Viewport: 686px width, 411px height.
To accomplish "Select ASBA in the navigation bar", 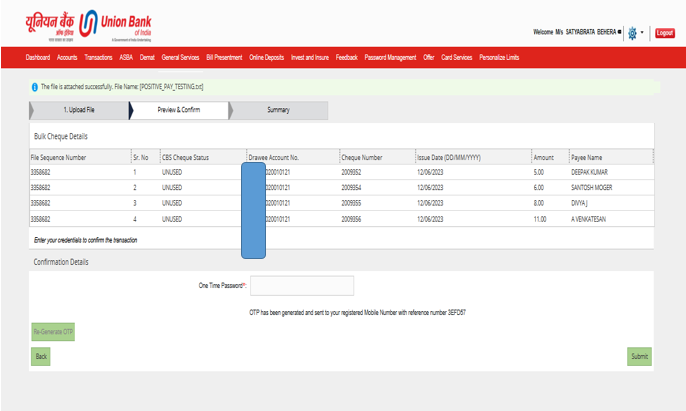I will pyautogui.click(x=126, y=58).
